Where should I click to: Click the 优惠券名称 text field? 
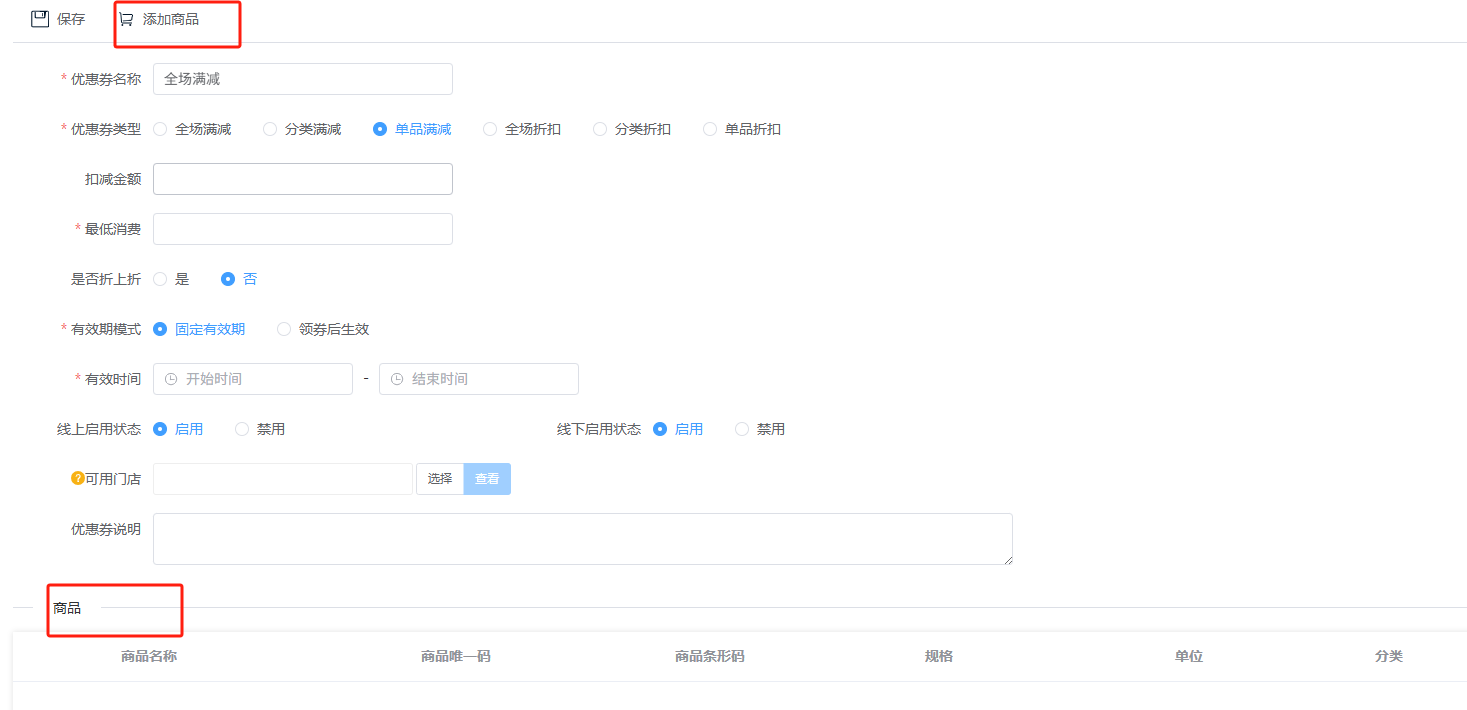[x=302, y=79]
